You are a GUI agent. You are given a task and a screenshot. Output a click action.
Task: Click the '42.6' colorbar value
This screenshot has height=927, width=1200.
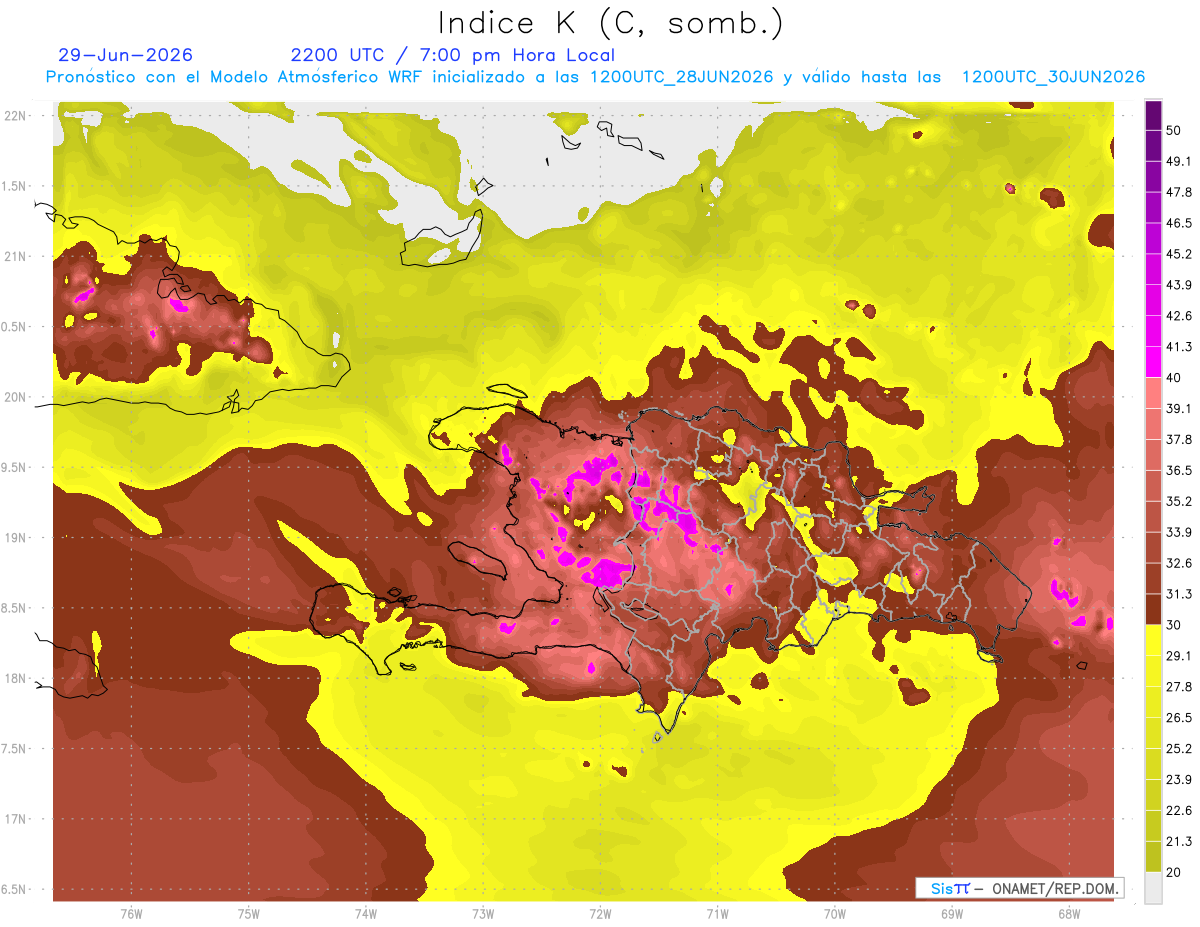pos(1179,316)
